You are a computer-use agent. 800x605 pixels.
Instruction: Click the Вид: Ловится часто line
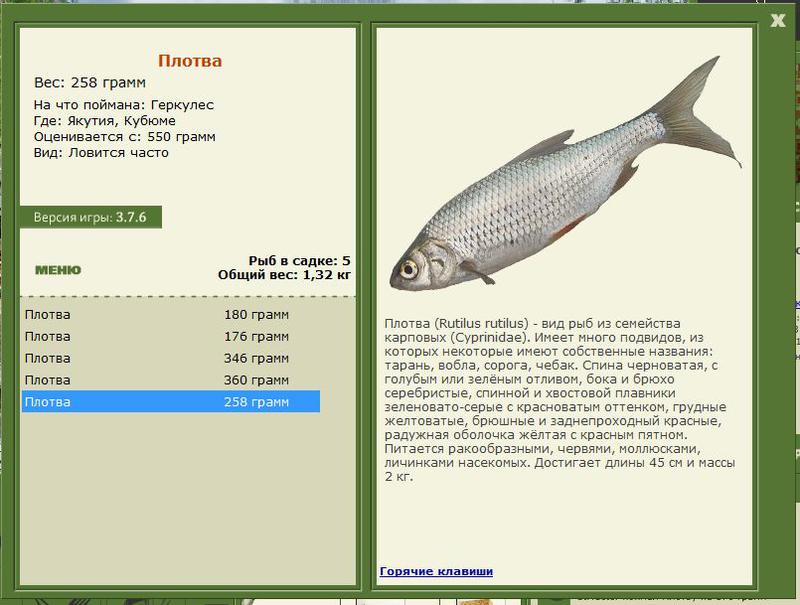[x=101, y=153]
